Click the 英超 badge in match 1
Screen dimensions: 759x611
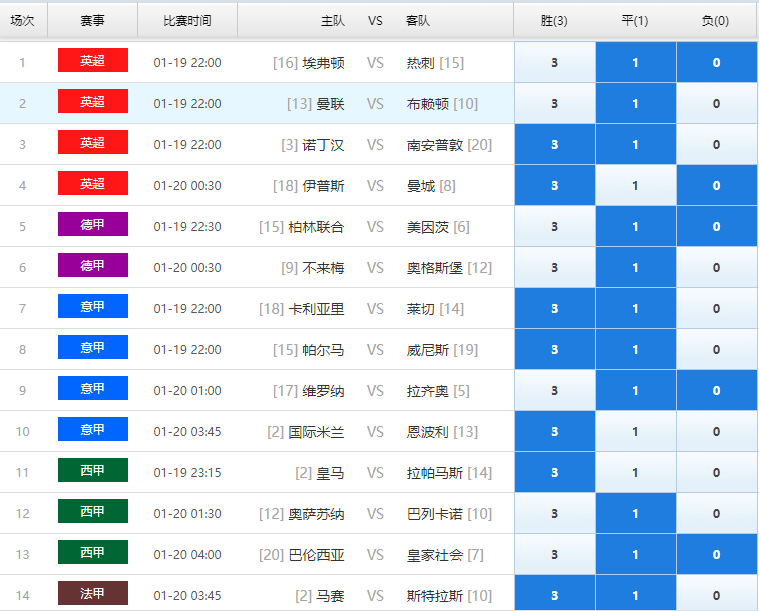93,60
